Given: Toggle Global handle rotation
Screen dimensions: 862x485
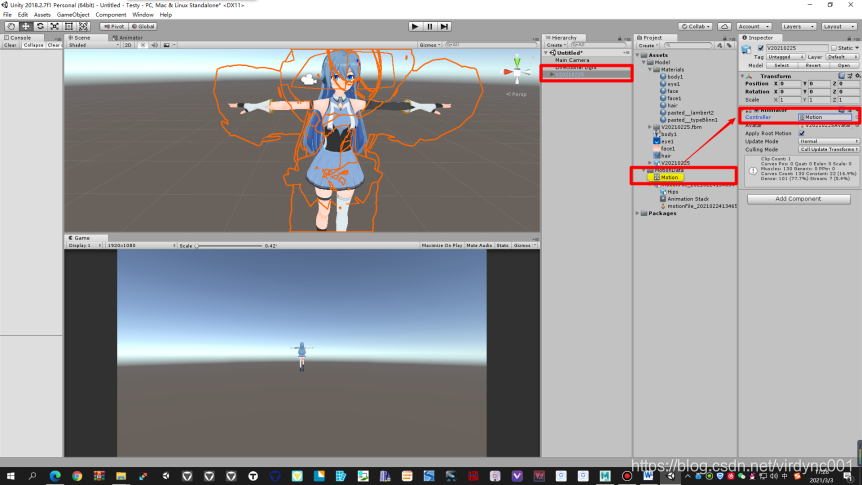Looking at the screenshot, I should [143, 26].
